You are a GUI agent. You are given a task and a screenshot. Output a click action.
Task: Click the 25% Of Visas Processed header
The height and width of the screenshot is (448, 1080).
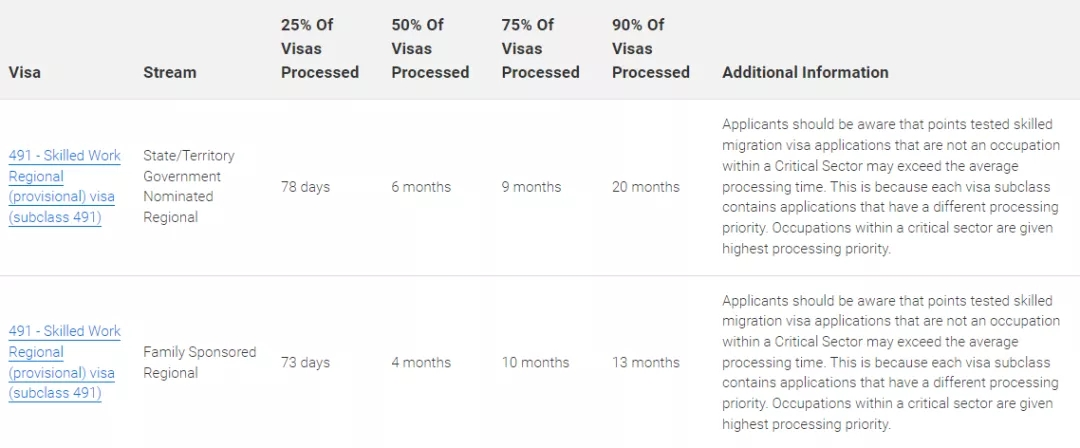coord(319,49)
